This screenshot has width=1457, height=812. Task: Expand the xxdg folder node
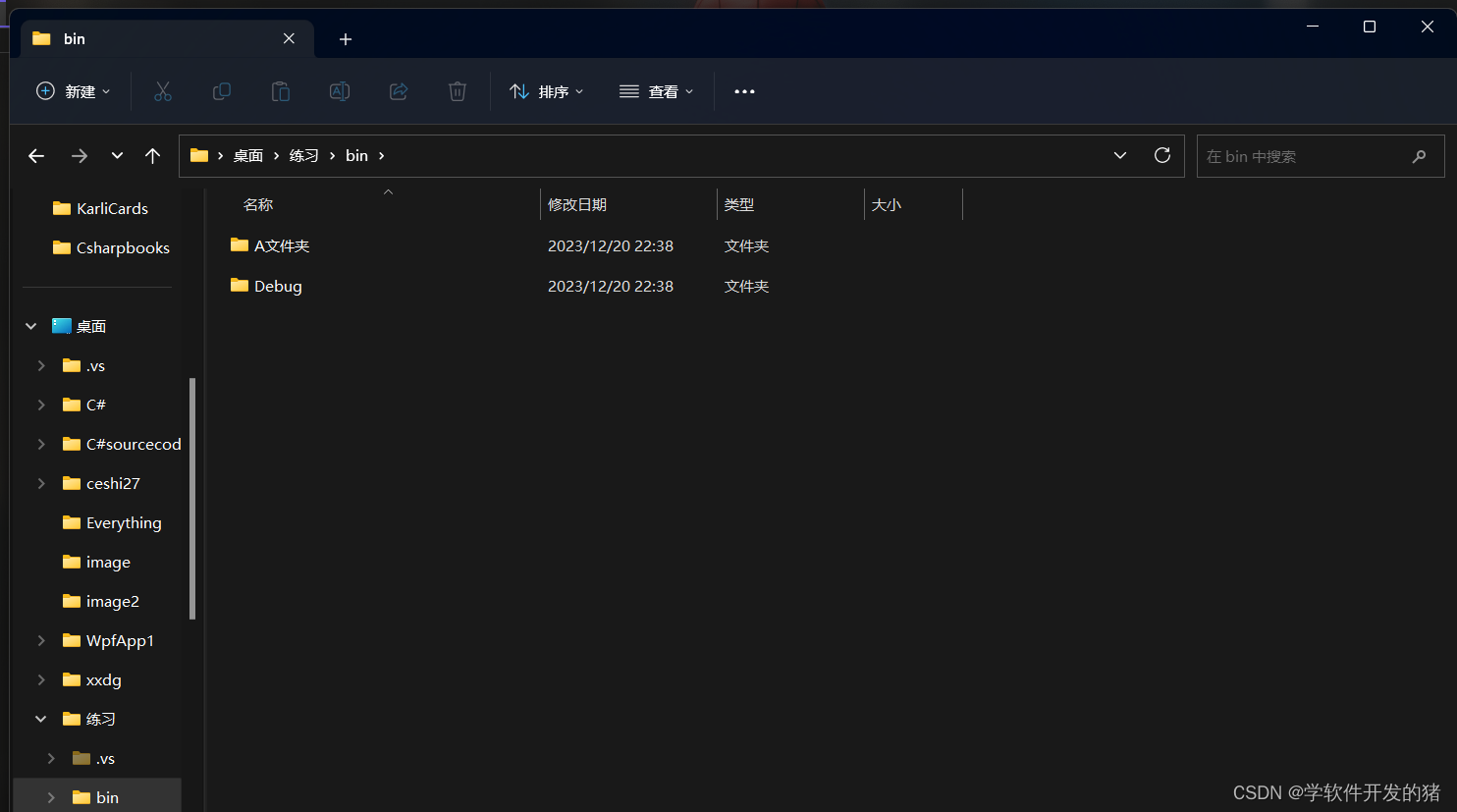41,679
